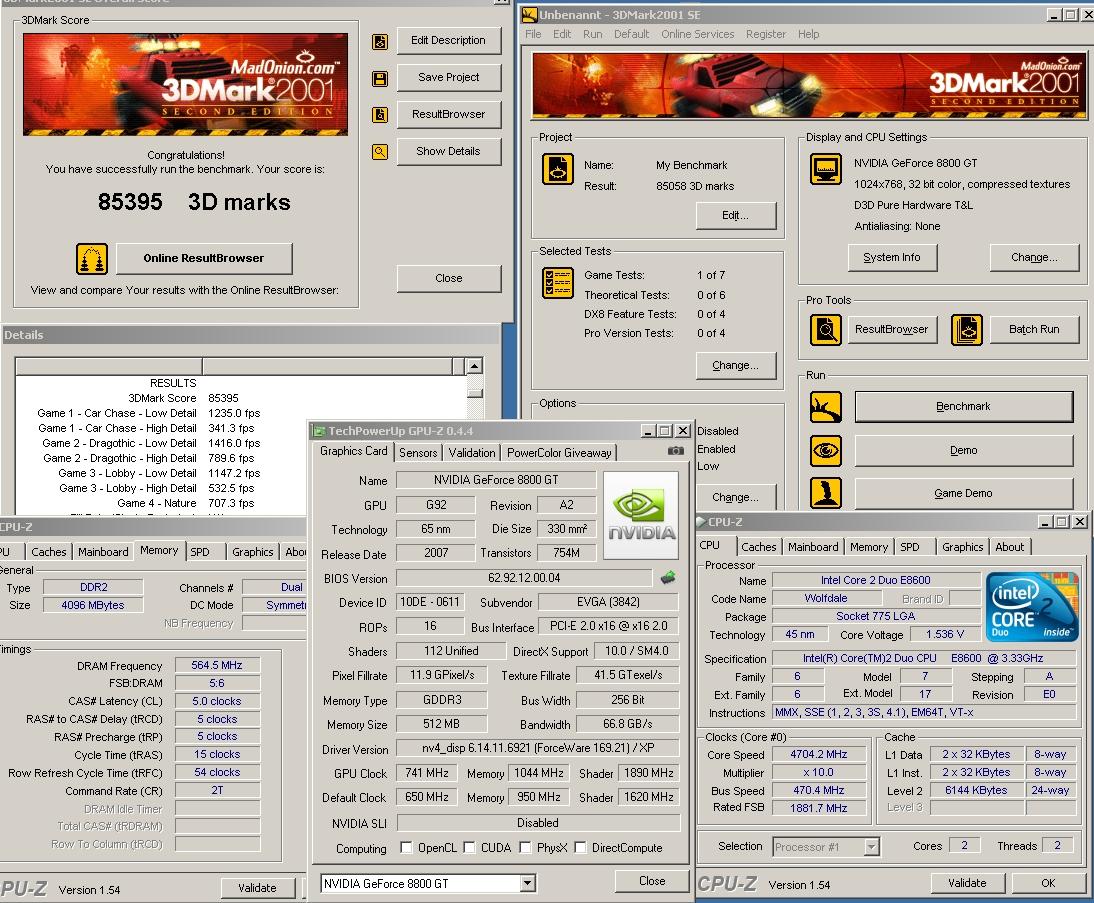Viewport: 1094px width, 903px height.
Task: Open the GPU selection dropdown in GPU-Z
Action: pos(527,883)
